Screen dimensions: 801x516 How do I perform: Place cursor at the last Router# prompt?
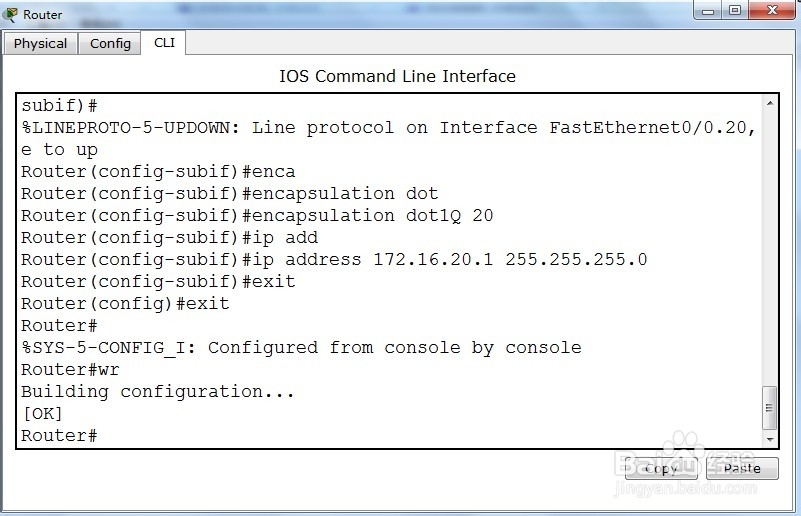pos(59,436)
